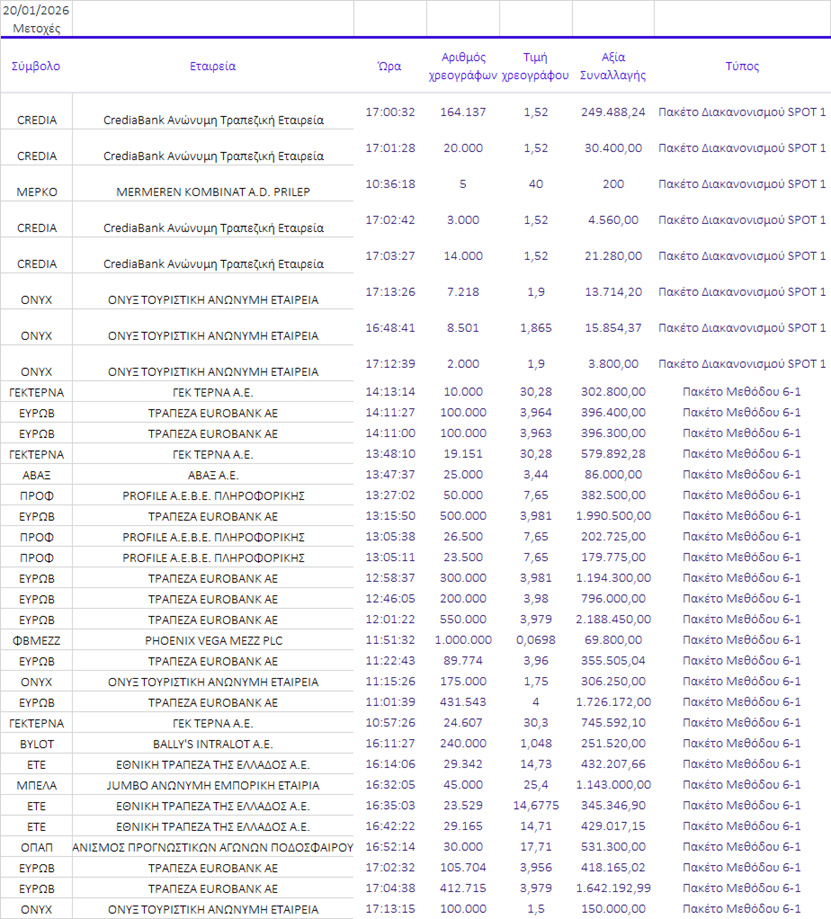Image resolution: width=831 pixels, height=919 pixels.
Task: Select quantity 19.151 cell
Action: (x=463, y=454)
